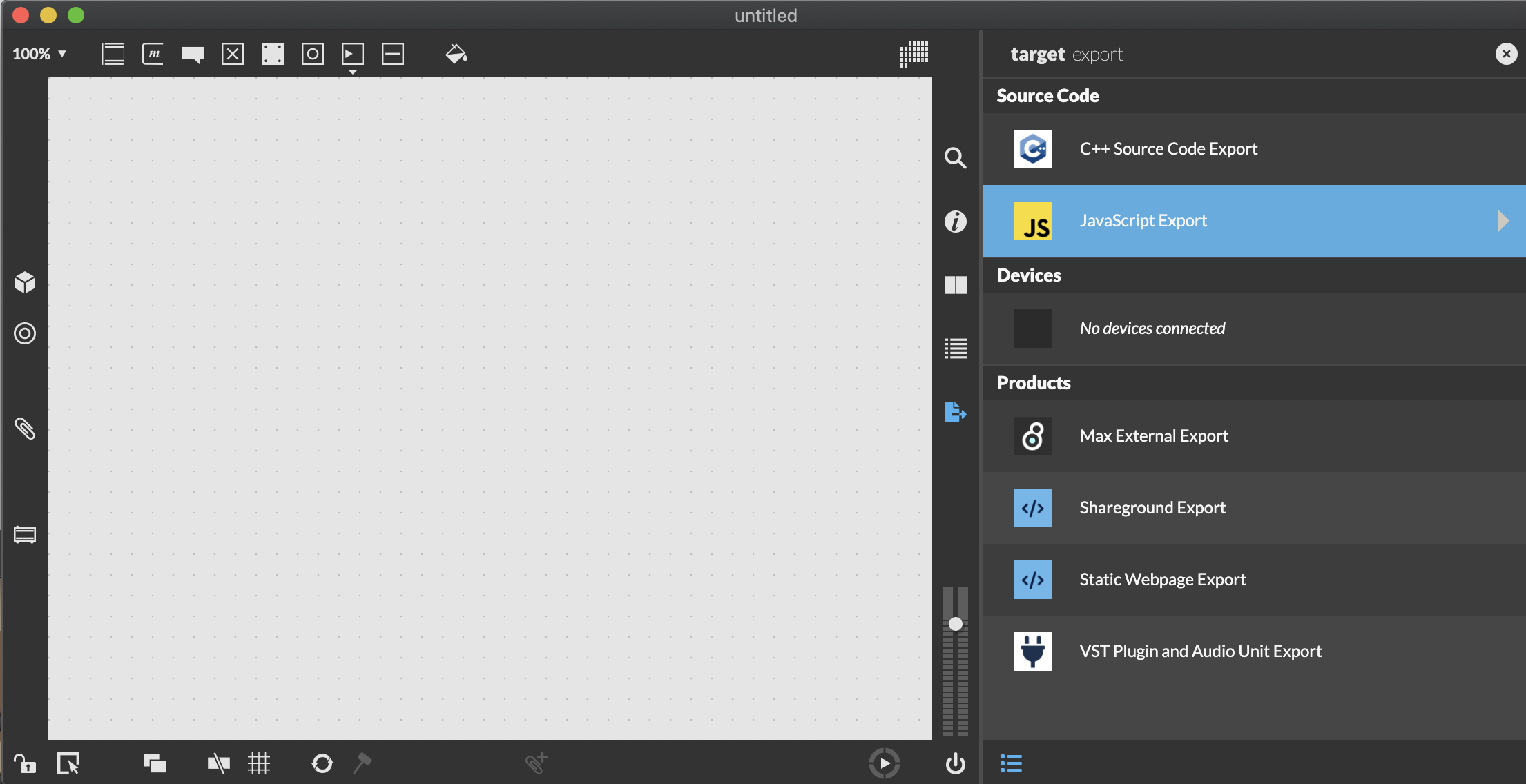Toggle the grid display icon in bottom toolbar

click(x=259, y=763)
